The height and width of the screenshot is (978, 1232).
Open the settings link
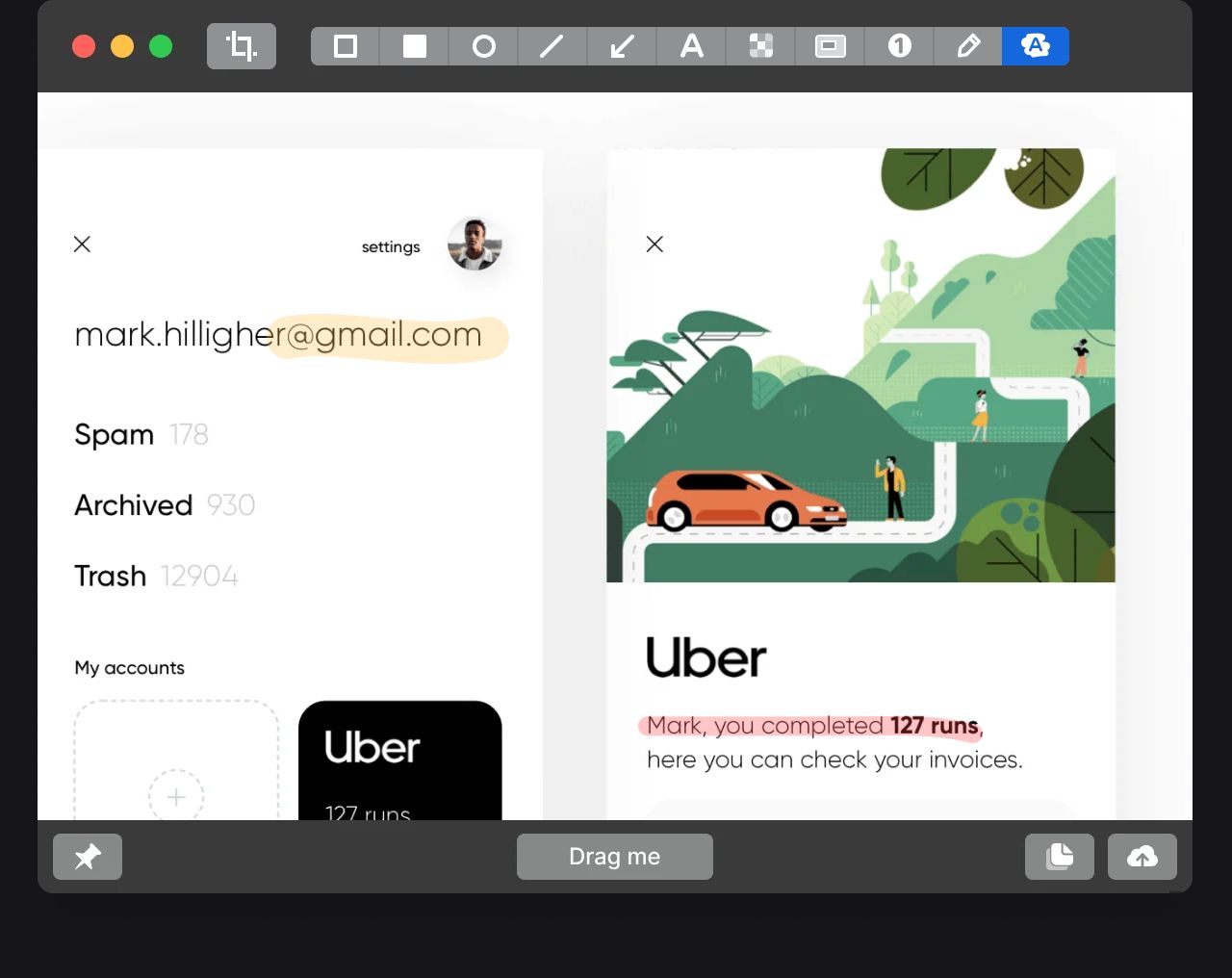click(x=391, y=247)
